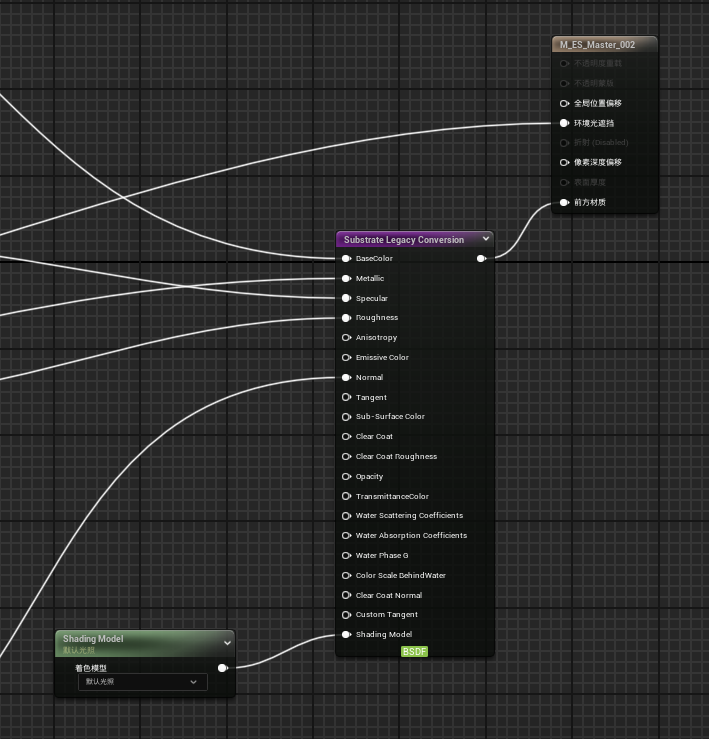The height and width of the screenshot is (739, 709).
Task: Click the 环境光遮挡 label text
Action: click(594, 123)
